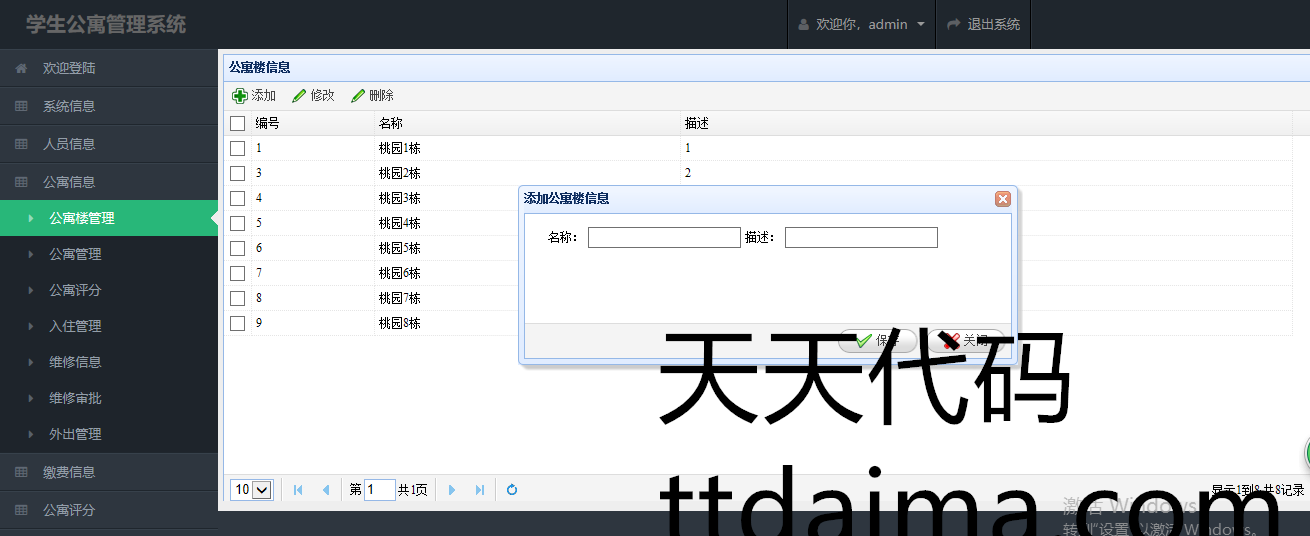Select checkbox for row 桃园6栋
This screenshot has height=536, width=1310.
point(238,273)
